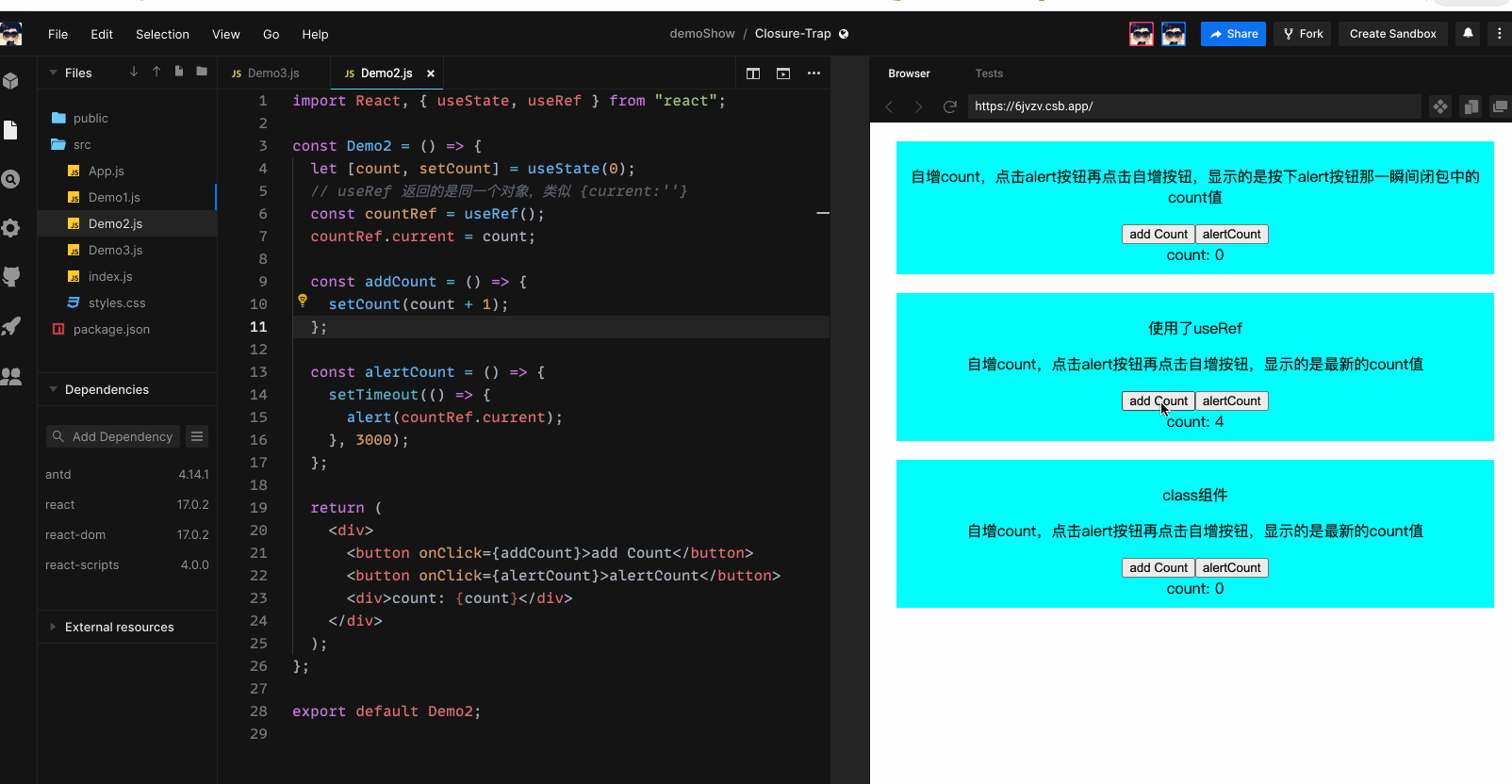Viewport: 1512px width, 784px height.
Task: Open the Explorer sidebar icon
Action: (10, 130)
